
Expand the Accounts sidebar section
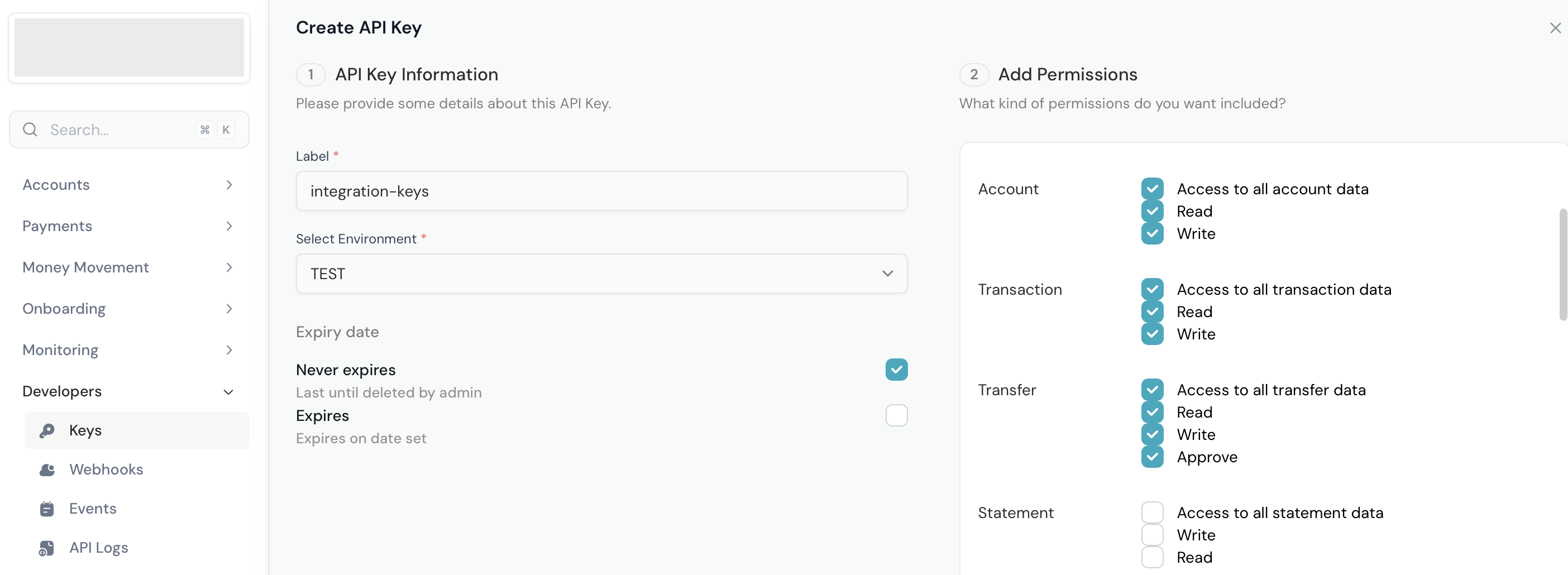pos(128,185)
